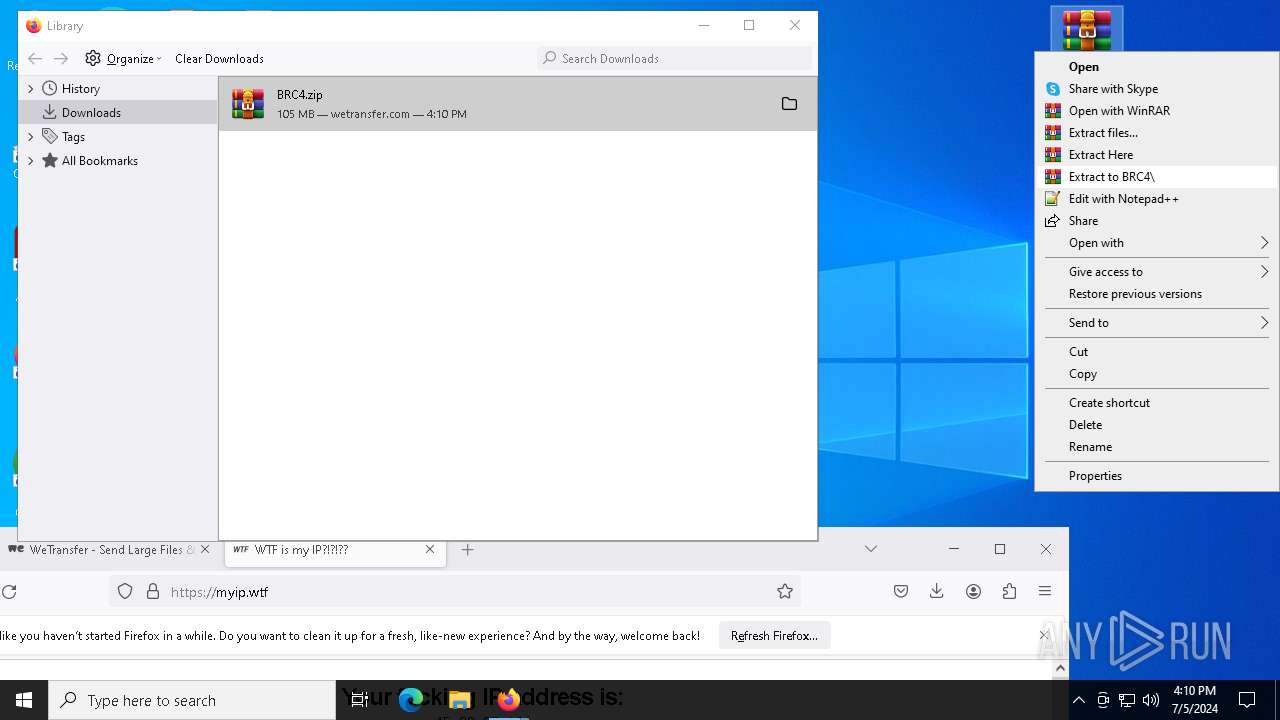Go back in Library window

pyautogui.click(x=35, y=58)
